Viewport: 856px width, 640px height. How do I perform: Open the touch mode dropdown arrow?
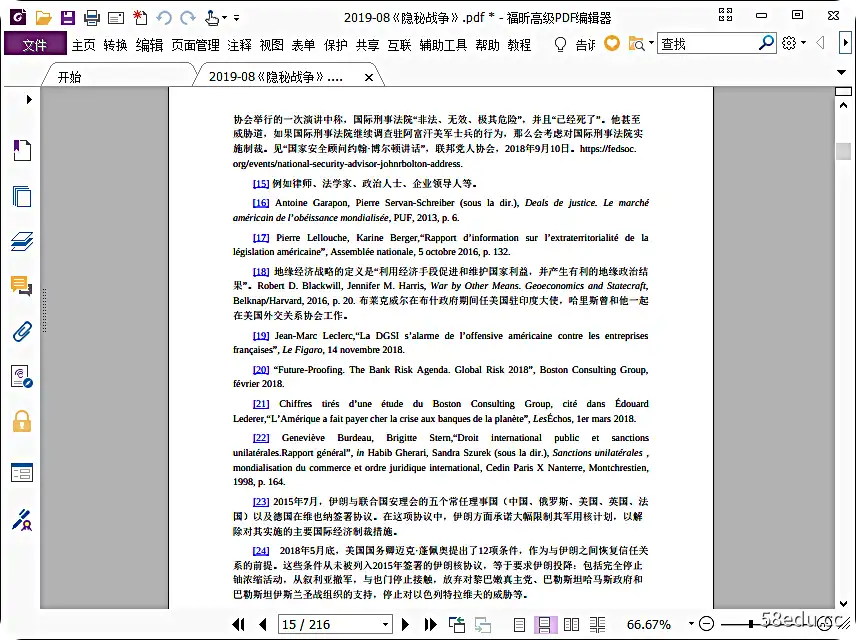pyautogui.click(x=224, y=18)
